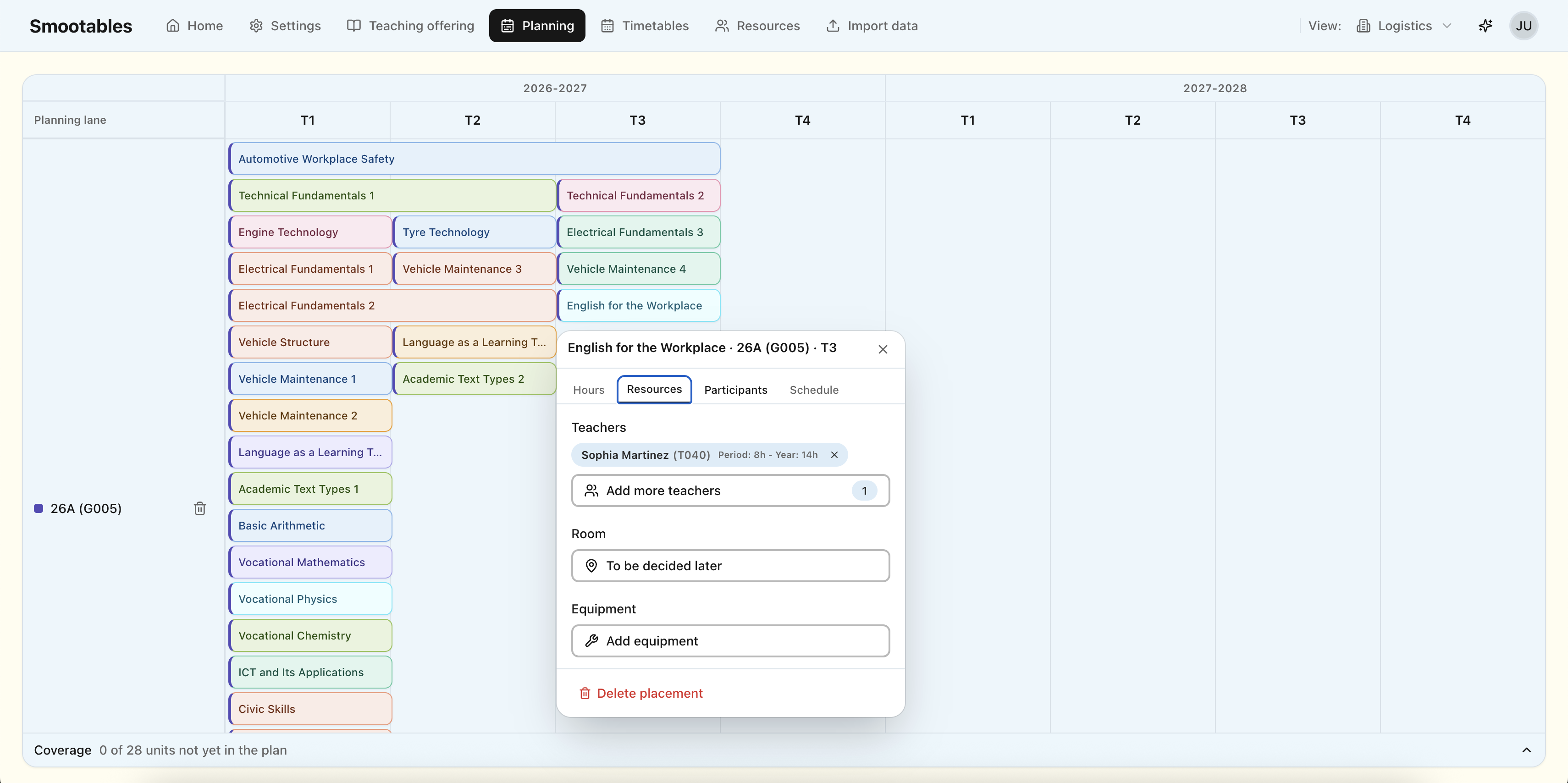Click the Delete placement button
The image size is (1568, 783).
pyautogui.click(x=640, y=693)
